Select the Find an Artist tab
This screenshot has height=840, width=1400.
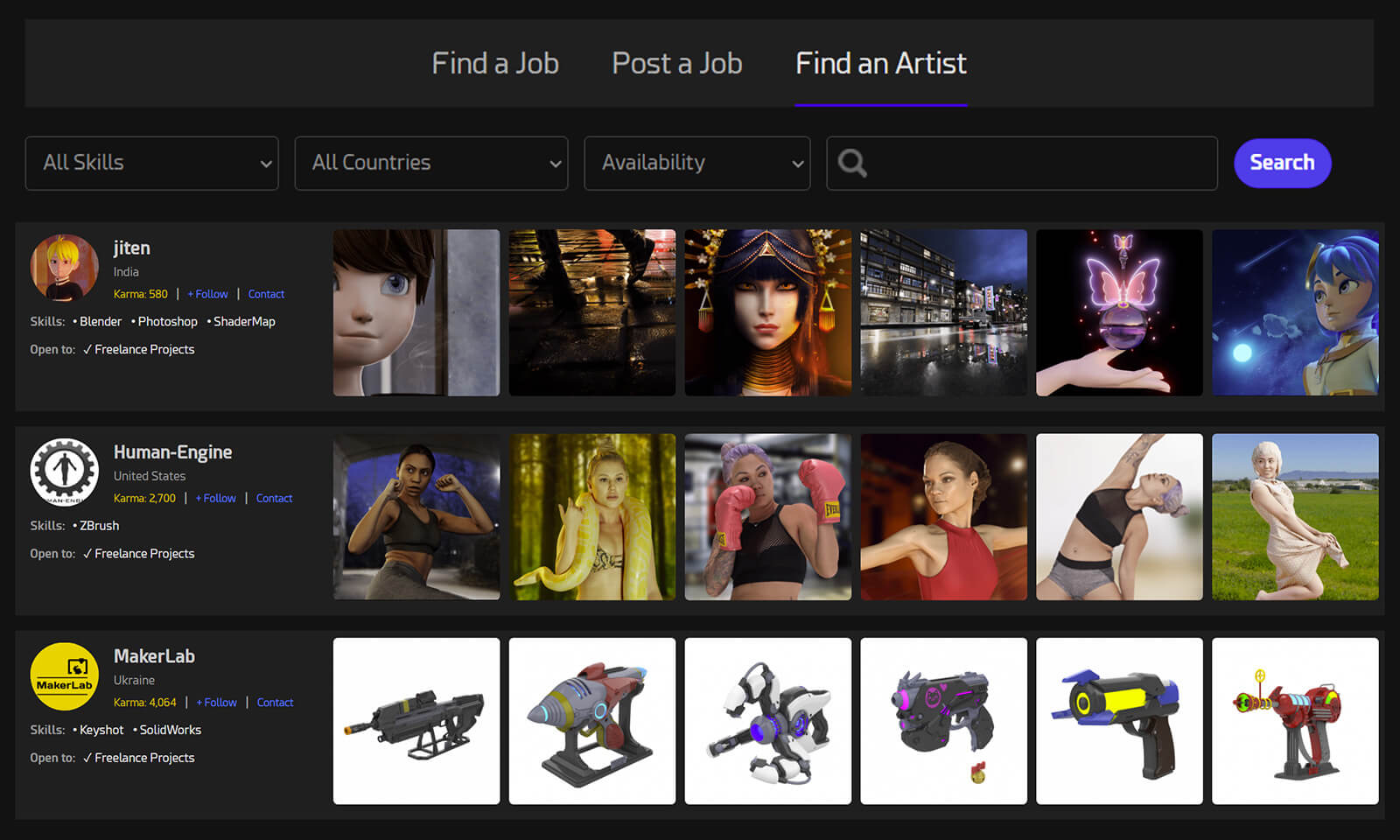point(881,63)
